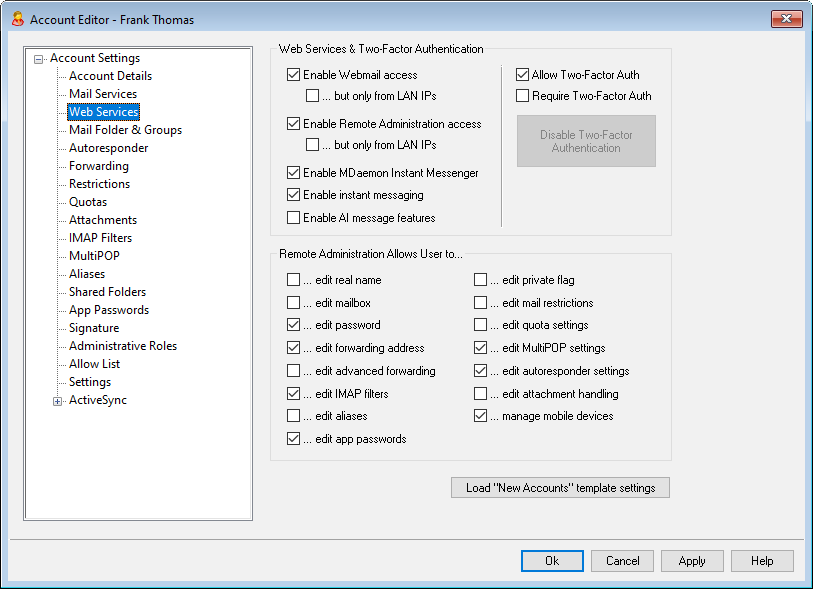
Task: Close the Account Editor window
Action: click(x=786, y=19)
